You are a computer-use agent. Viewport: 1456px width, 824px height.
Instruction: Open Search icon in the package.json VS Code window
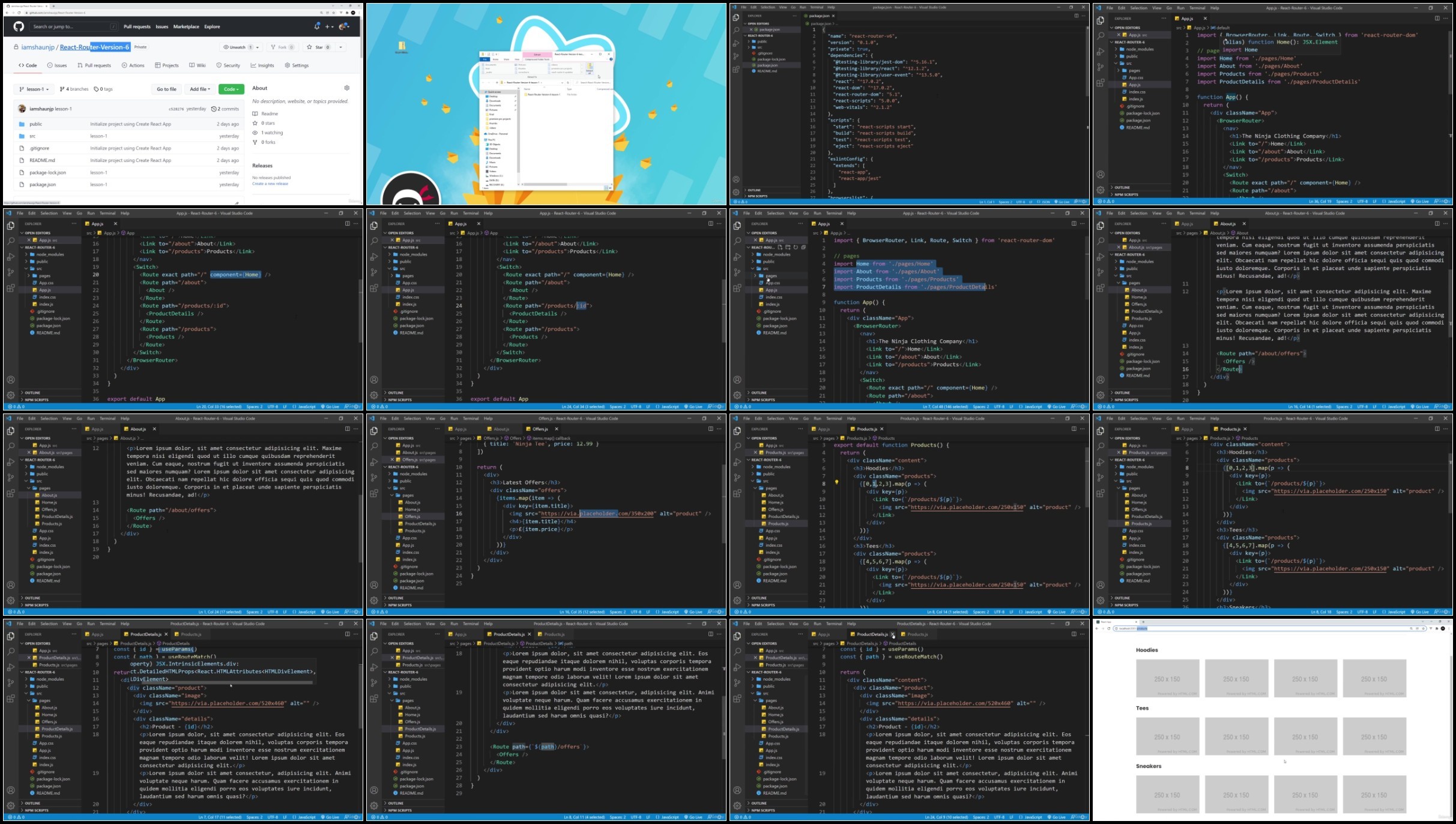(736, 30)
